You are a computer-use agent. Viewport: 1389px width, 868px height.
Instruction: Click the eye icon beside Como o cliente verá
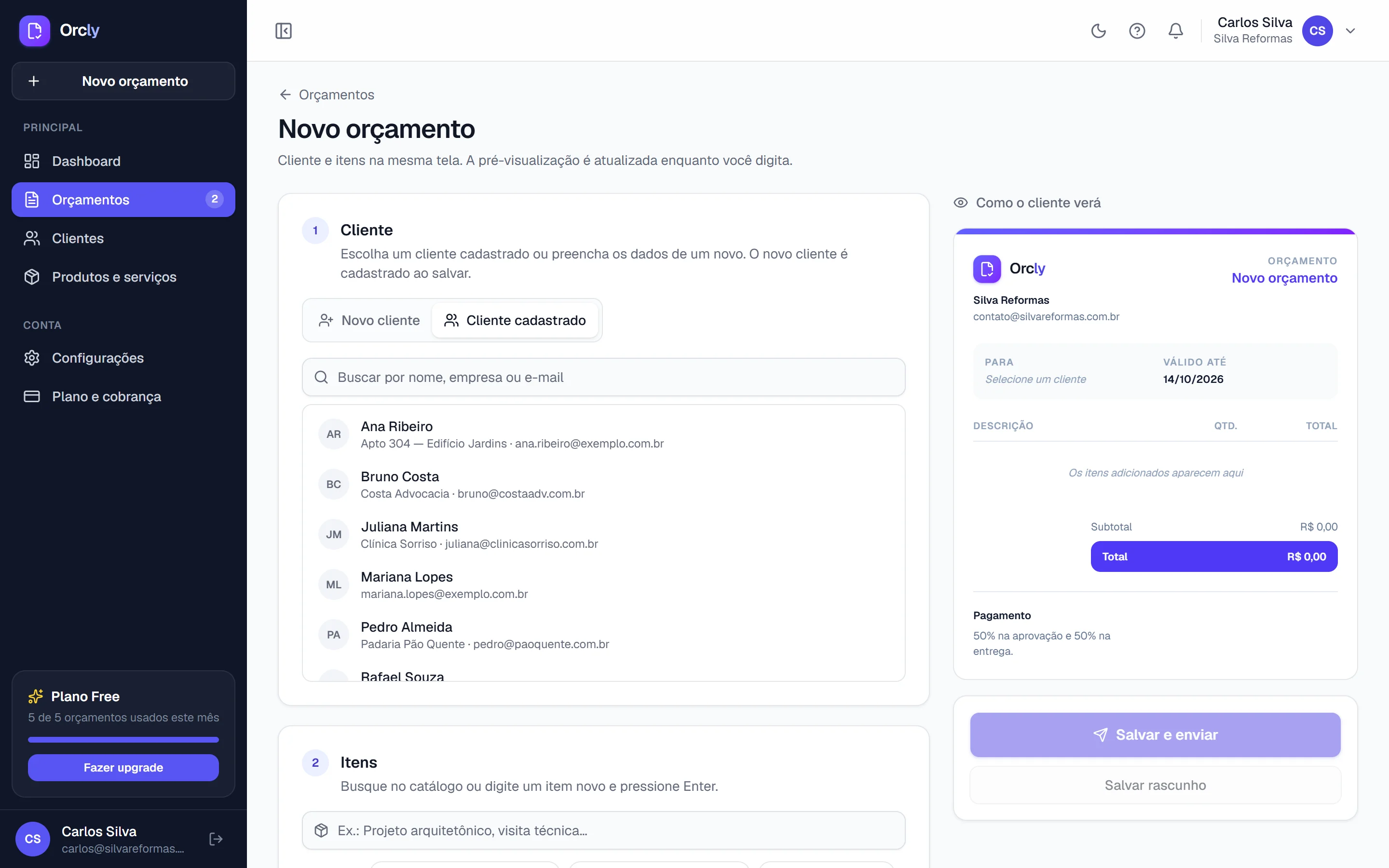[960, 203]
